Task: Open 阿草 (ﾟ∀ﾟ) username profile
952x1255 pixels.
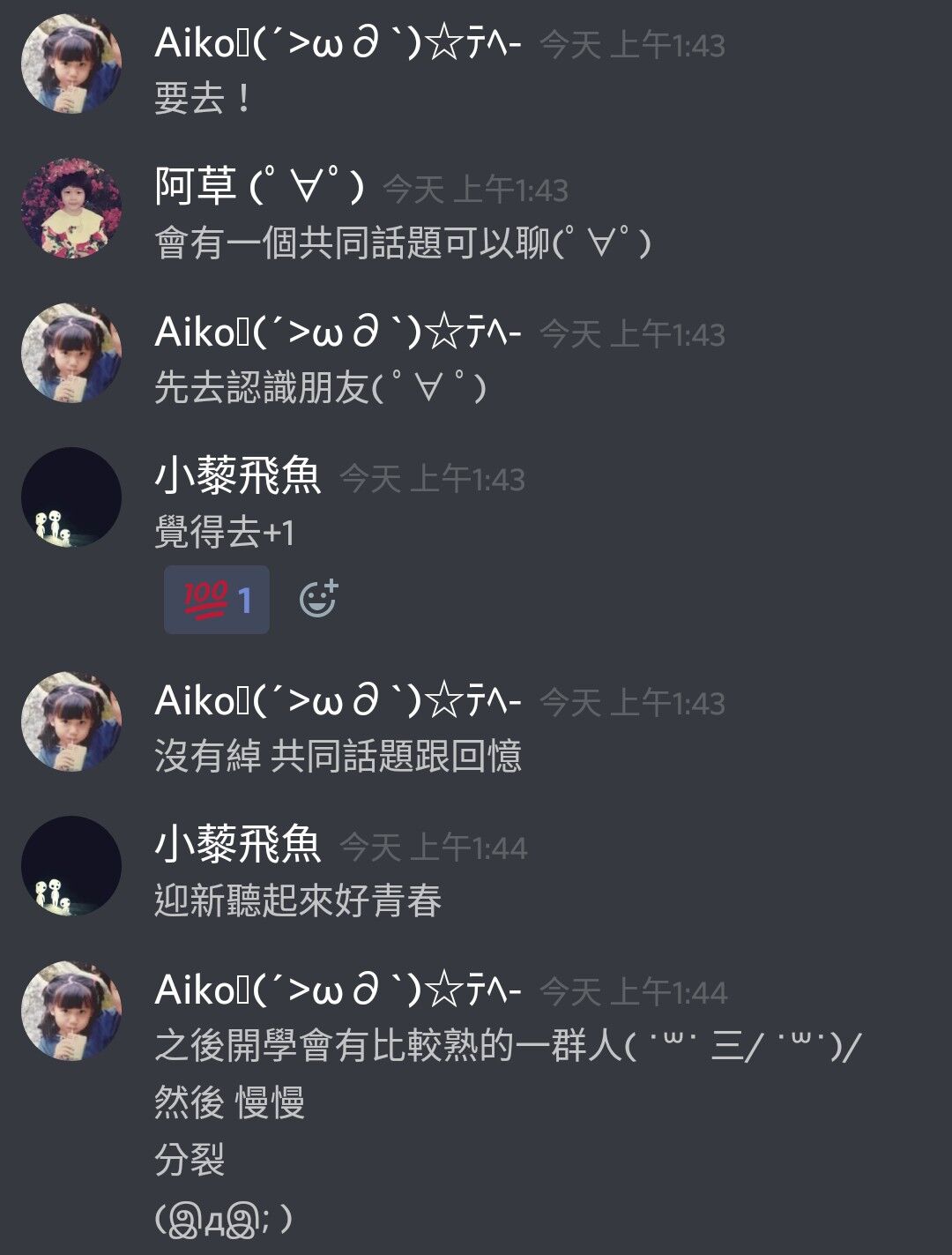Action: [x=259, y=187]
